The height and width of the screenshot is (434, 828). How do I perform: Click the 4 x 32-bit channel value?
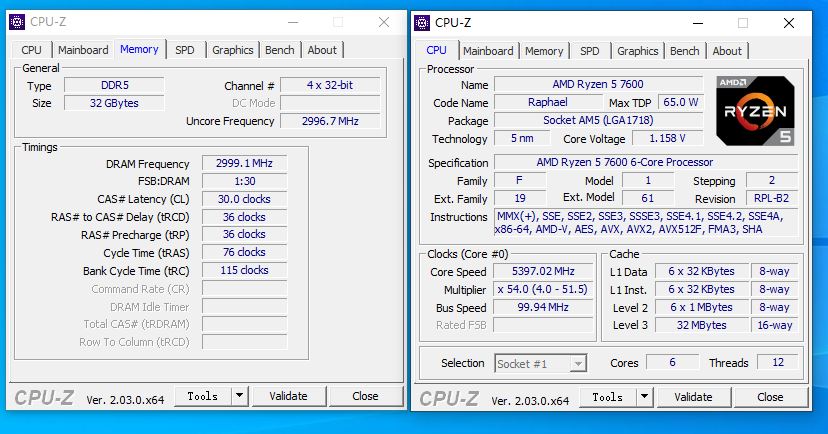[330, 85]
